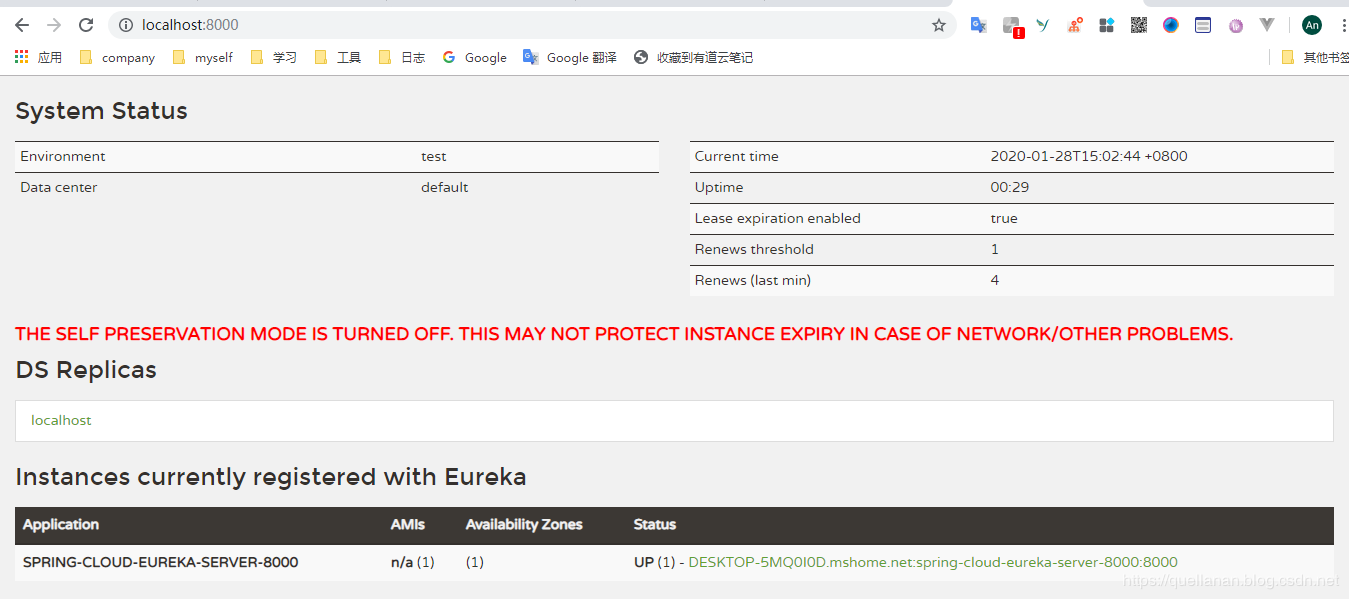Viewport: 1349px width, 599px height.
Task: Open Chrome's three-dot menu
Action: pyautogui.click(x=1343, y=25)
